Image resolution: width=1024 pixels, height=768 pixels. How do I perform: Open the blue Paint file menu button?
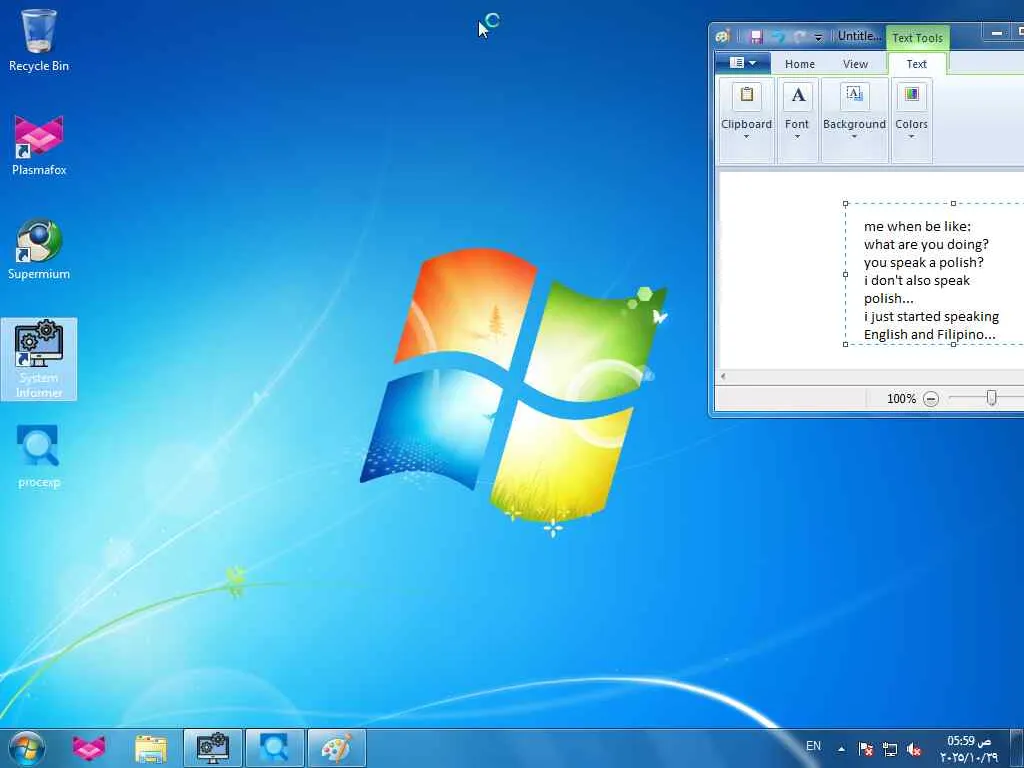743,63
